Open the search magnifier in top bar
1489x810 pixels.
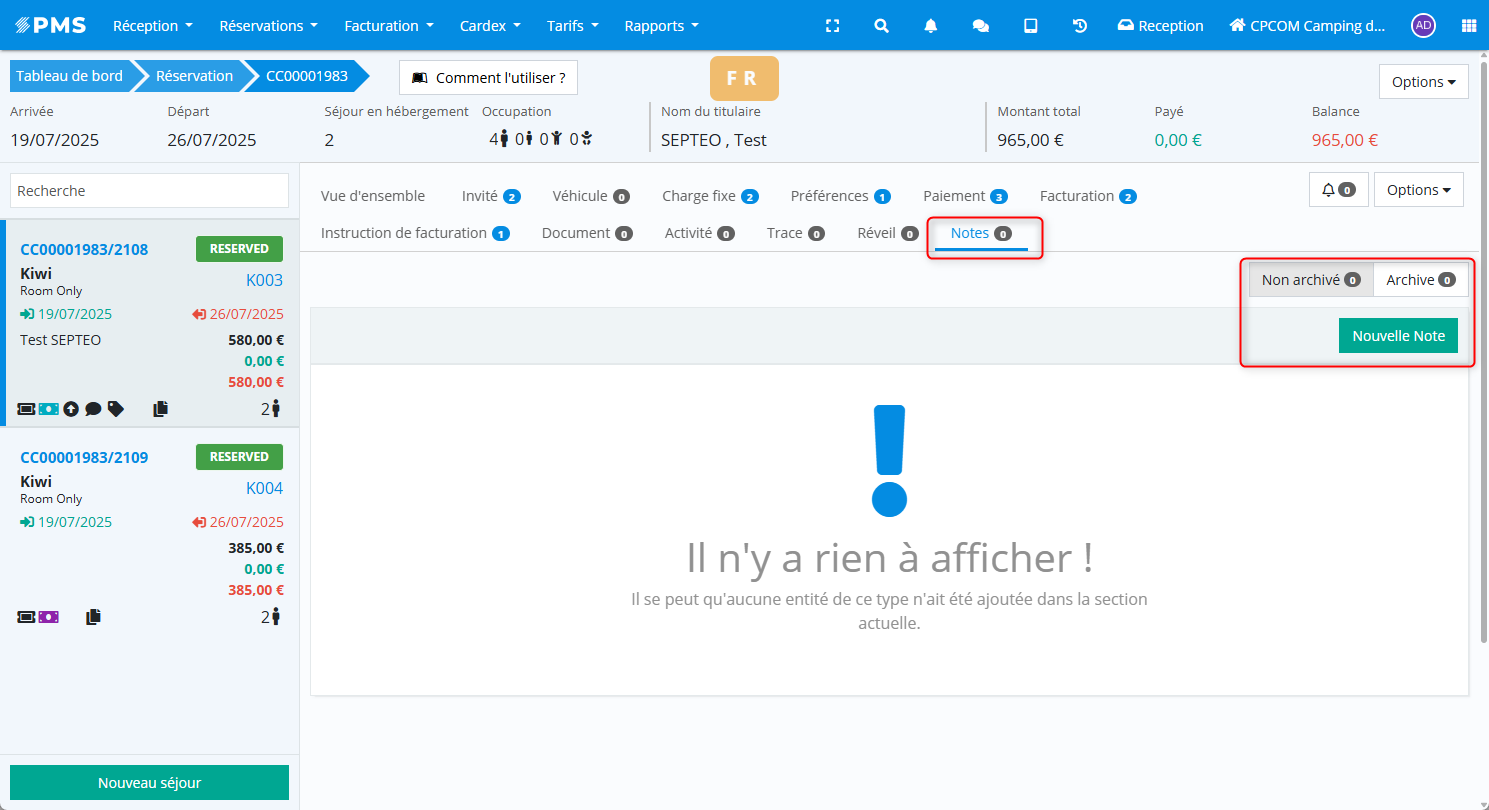pos(881,26)
